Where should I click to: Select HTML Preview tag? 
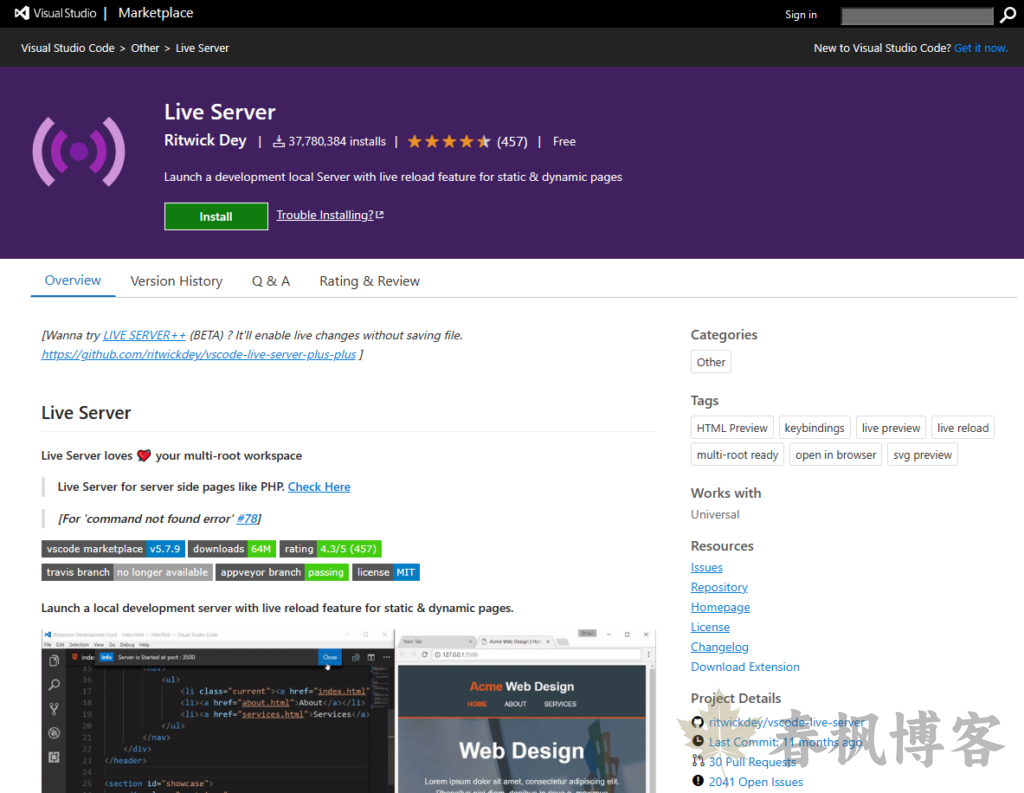pyautogui.click(x=732, y=428)
